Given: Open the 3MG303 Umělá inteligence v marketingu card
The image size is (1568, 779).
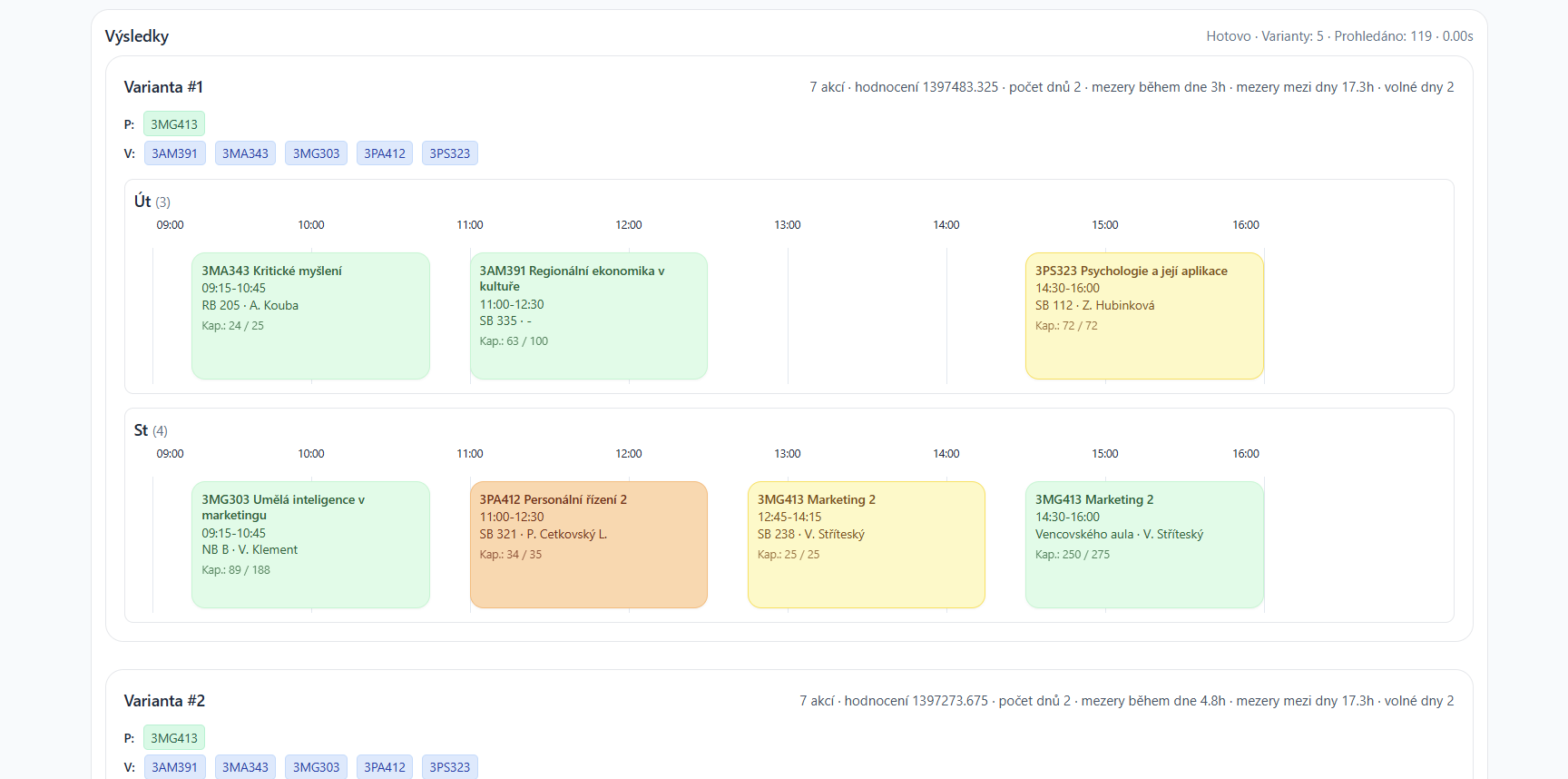Looking at the screenshot, I should click(x=310, y=544).
